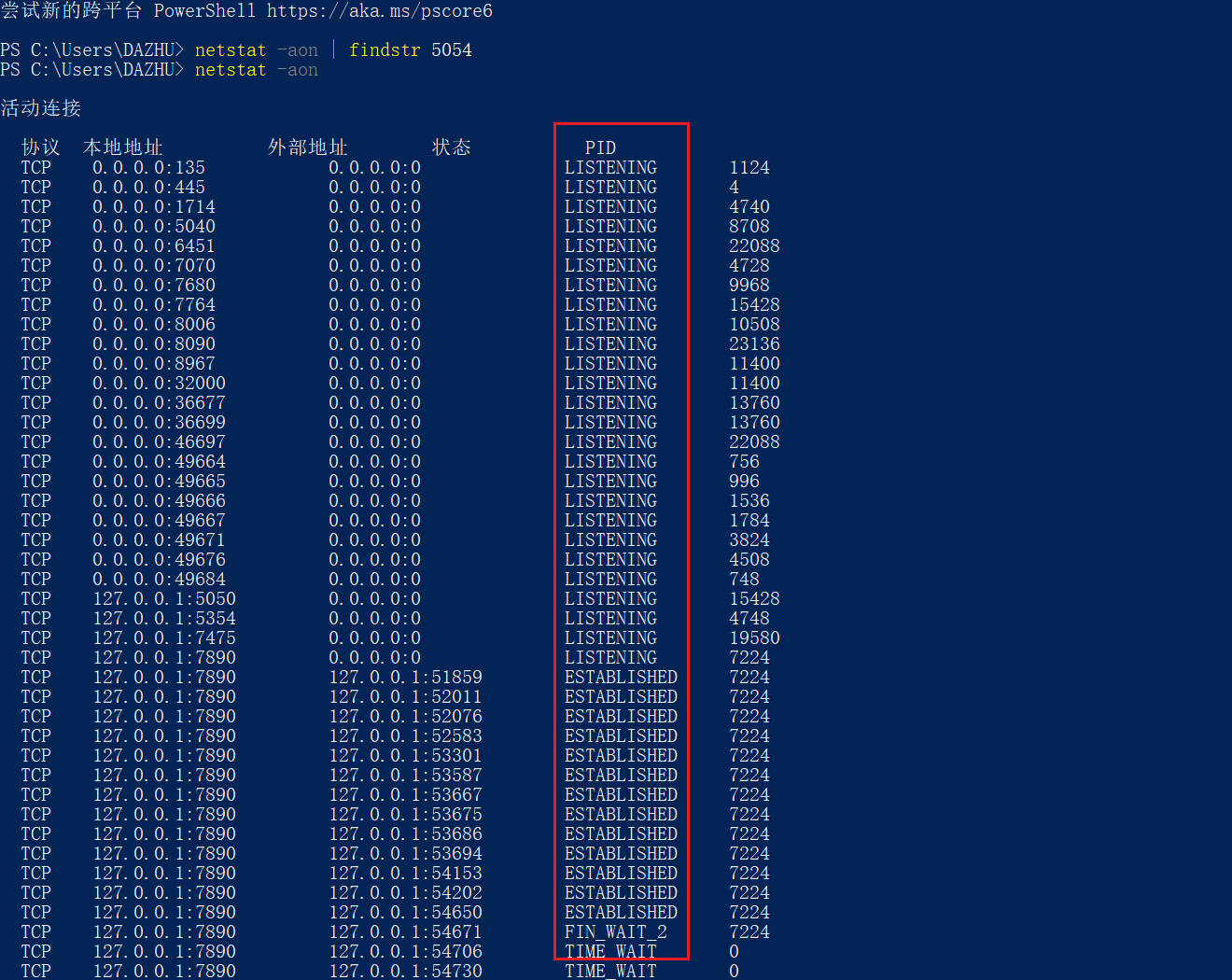
Task: Select the PID value 19580
Action: [754, 638]
